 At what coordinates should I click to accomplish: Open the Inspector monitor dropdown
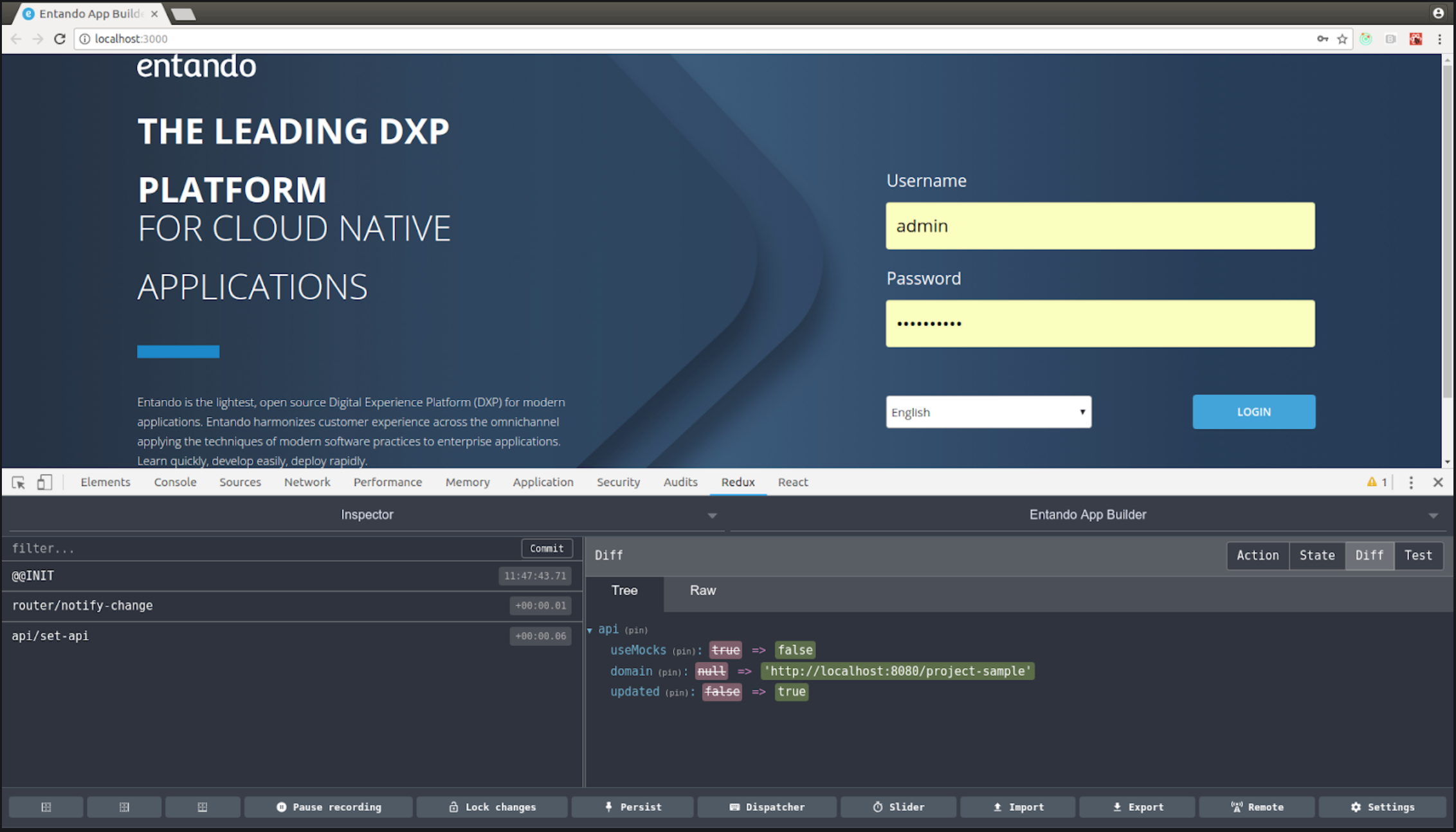[x=367, y=515]
